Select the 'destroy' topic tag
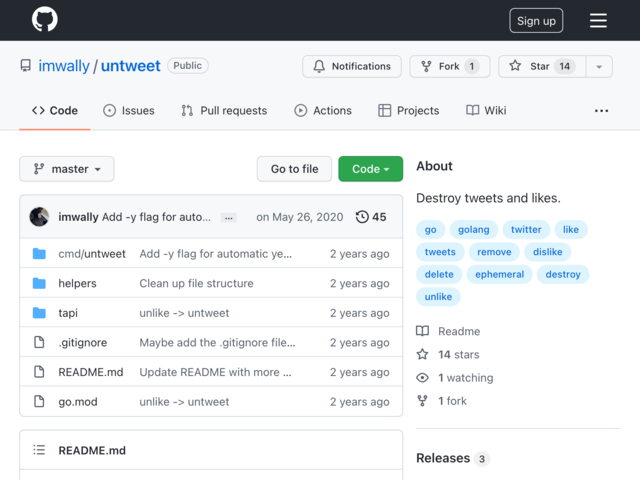The width and height of the screenshot is (640, 480). tap(563, 274)
